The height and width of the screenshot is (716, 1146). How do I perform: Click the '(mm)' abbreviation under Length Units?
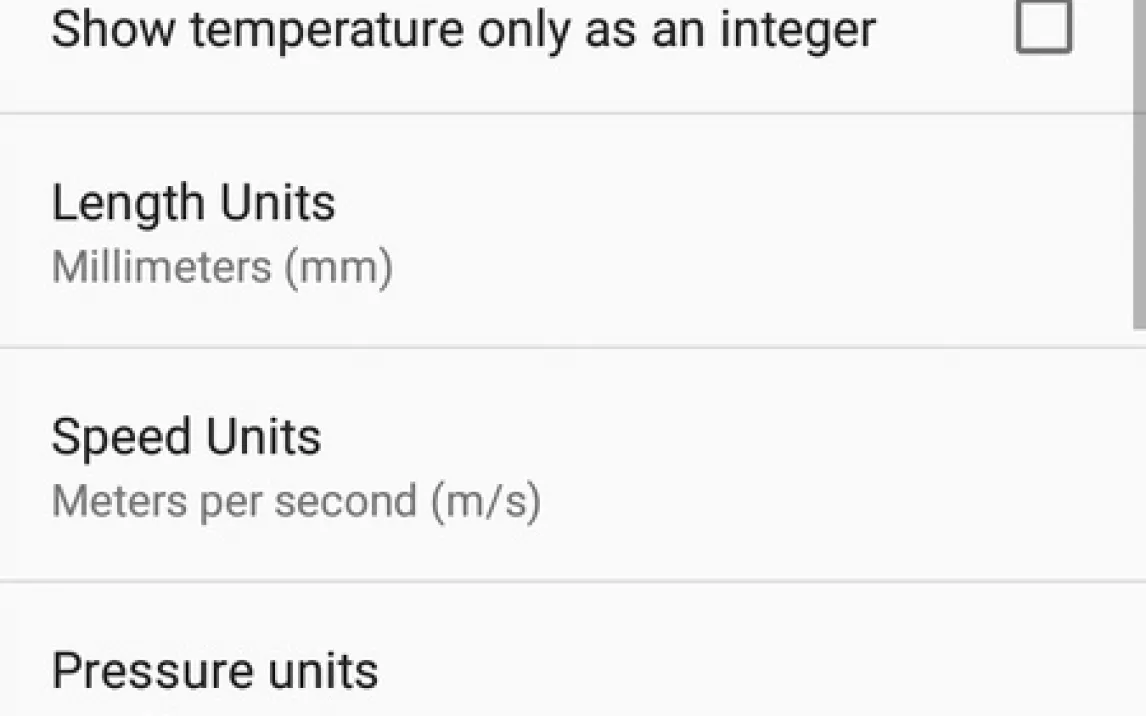pos(339,268)
